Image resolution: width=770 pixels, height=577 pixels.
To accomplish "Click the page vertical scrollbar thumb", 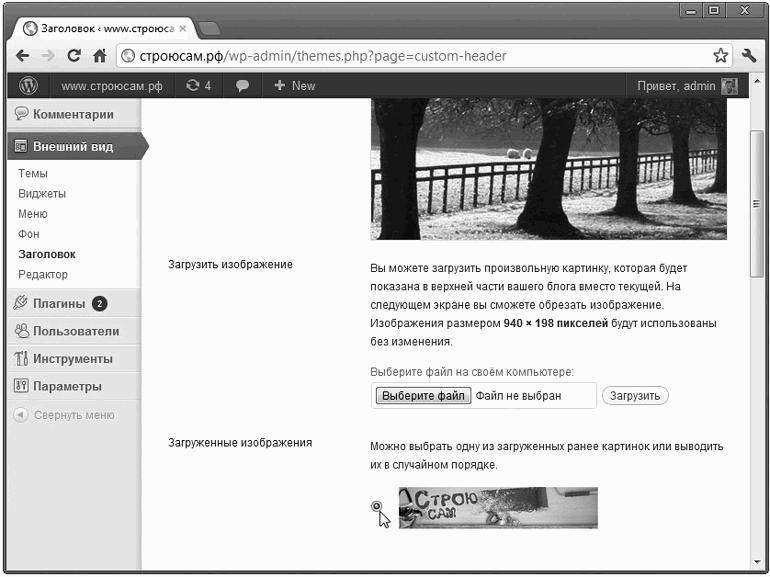I will [x=756, y=204].
